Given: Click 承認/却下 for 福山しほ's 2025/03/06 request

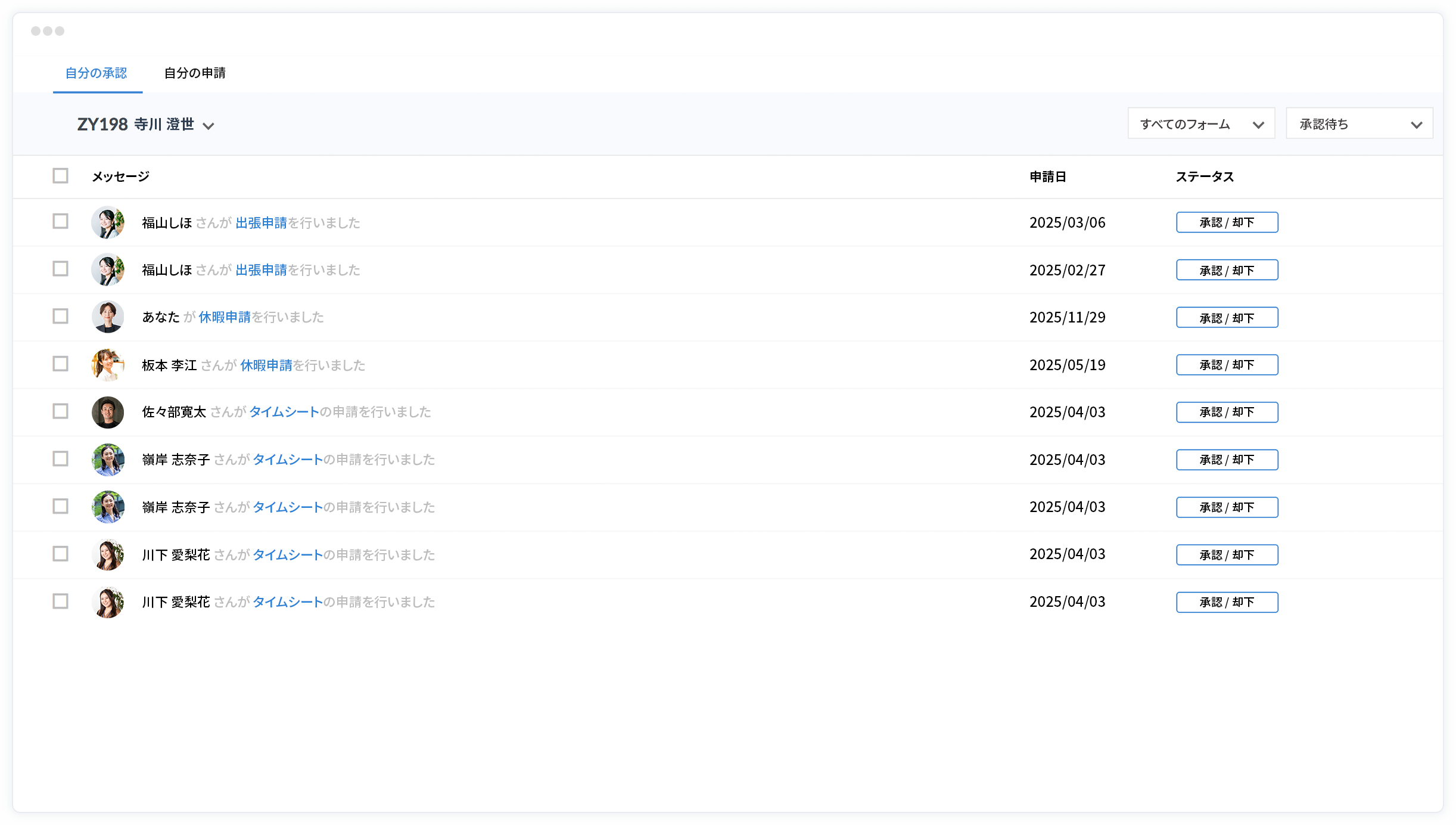Looking at the screenshot, I should 1227,222.
